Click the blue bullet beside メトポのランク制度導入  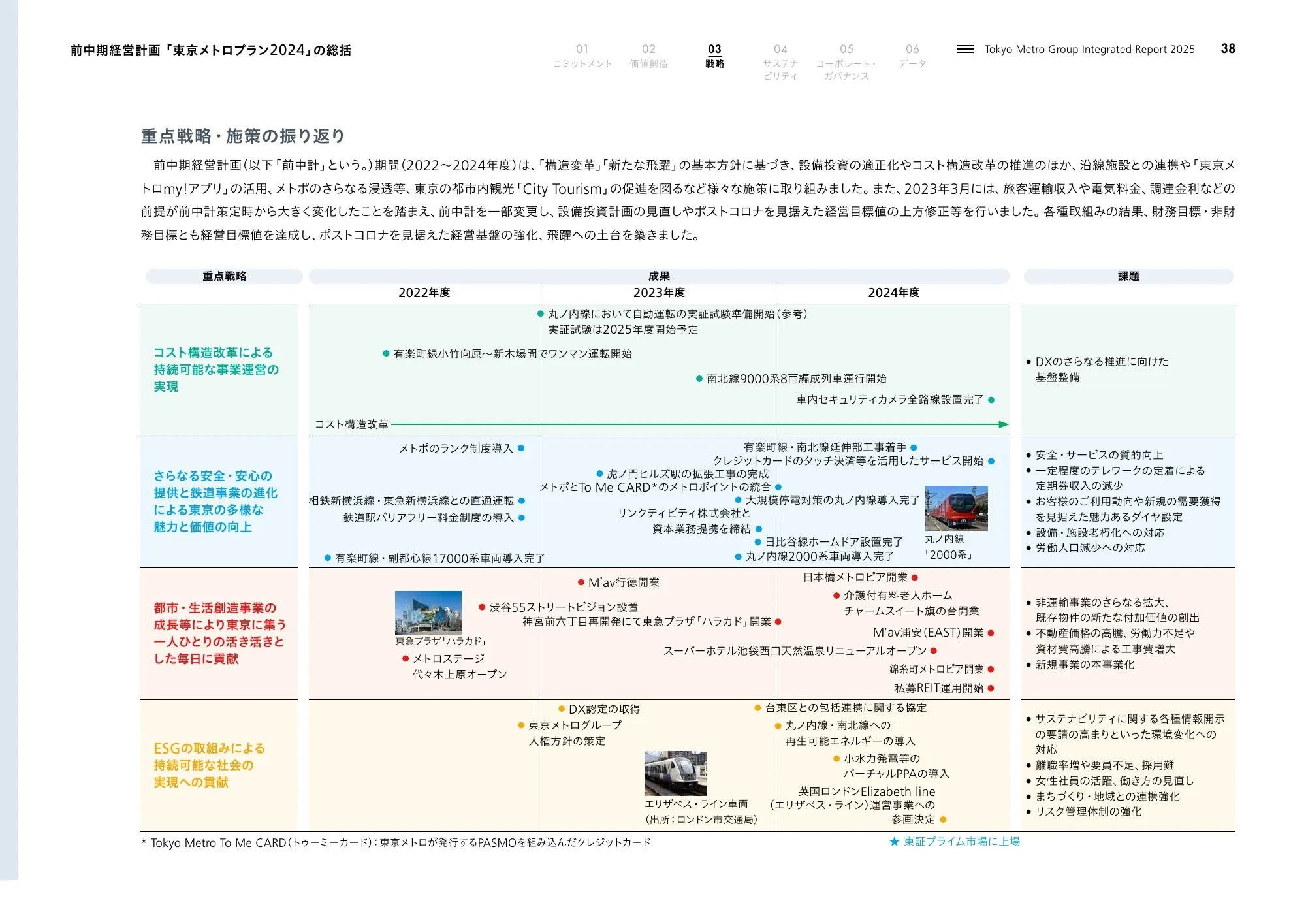tap(521, 448)
